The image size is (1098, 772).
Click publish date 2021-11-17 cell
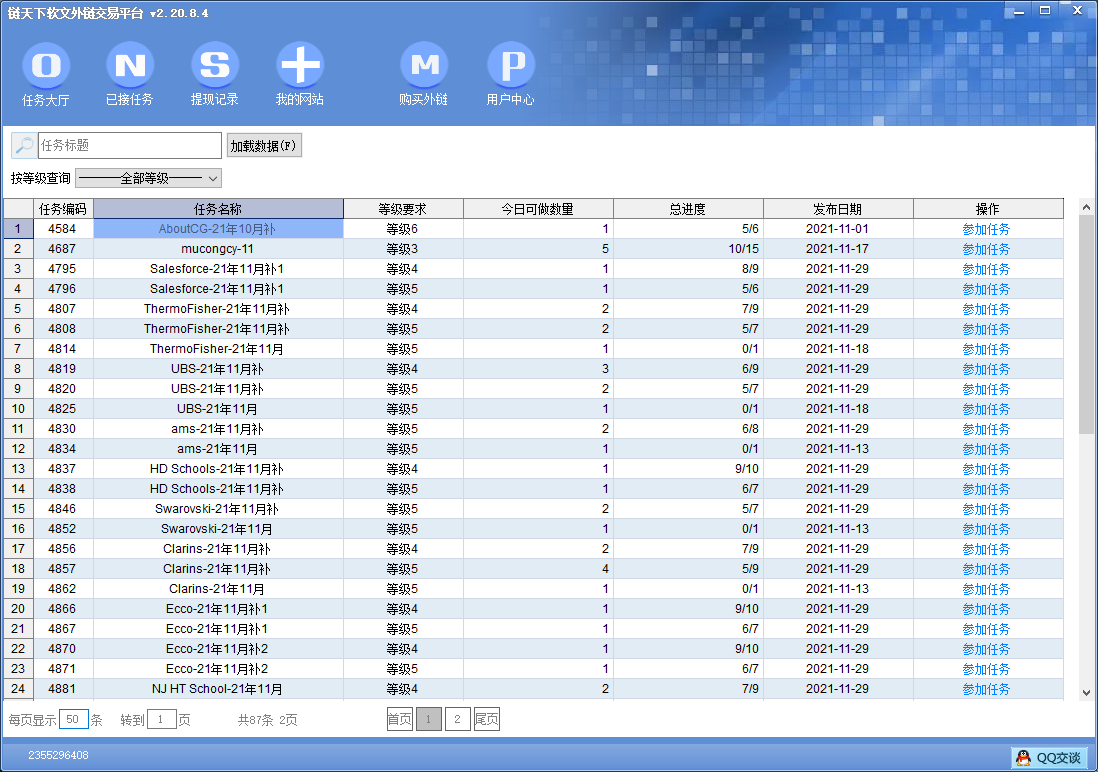(838, 249)
